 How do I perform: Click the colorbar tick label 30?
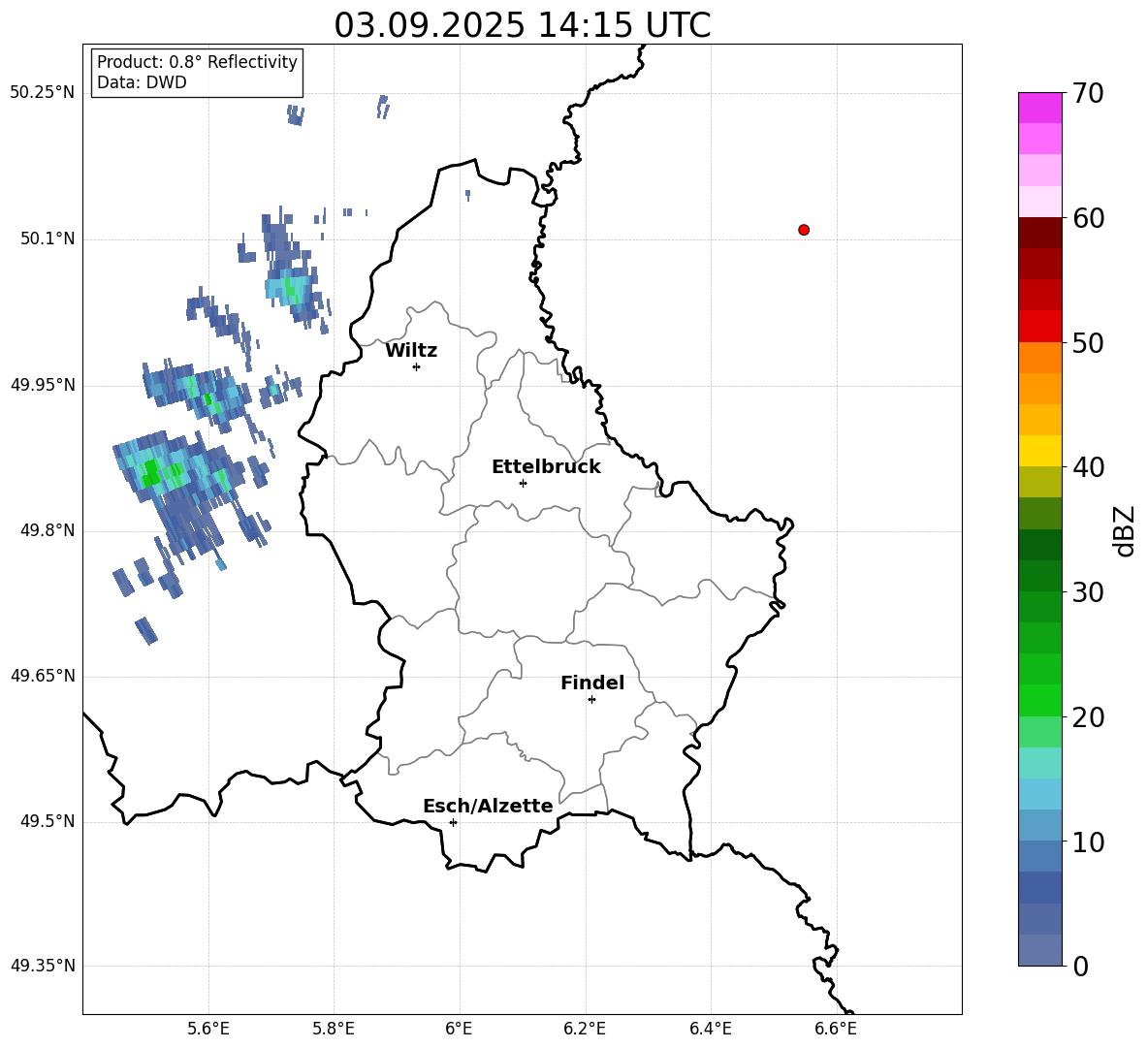1089,592
